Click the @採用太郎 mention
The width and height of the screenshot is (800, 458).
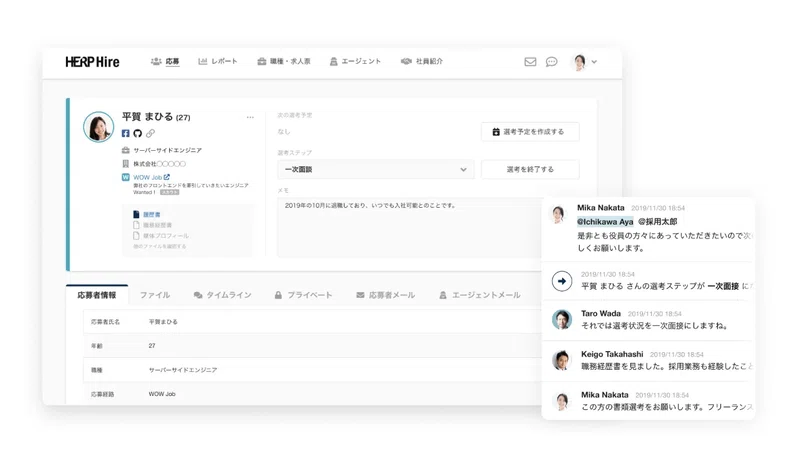(x=658, y=221)
